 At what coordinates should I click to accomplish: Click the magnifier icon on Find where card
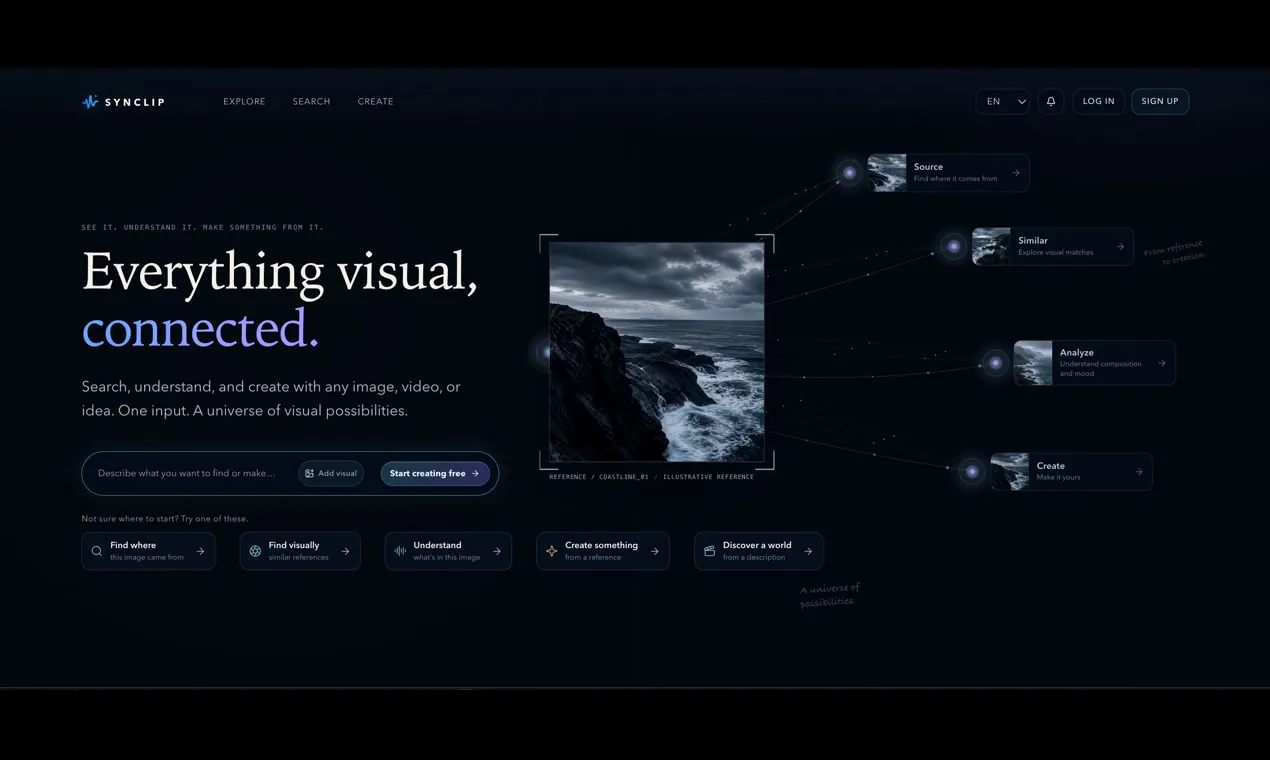pyautogui.click(x=97, y=551)
